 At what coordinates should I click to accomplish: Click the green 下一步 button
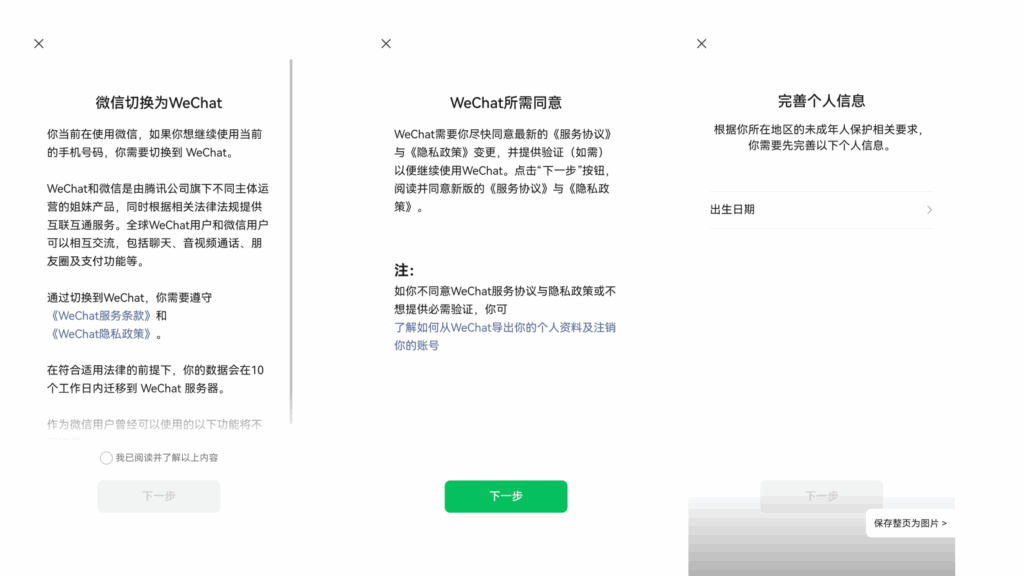[x=505, y=496]
